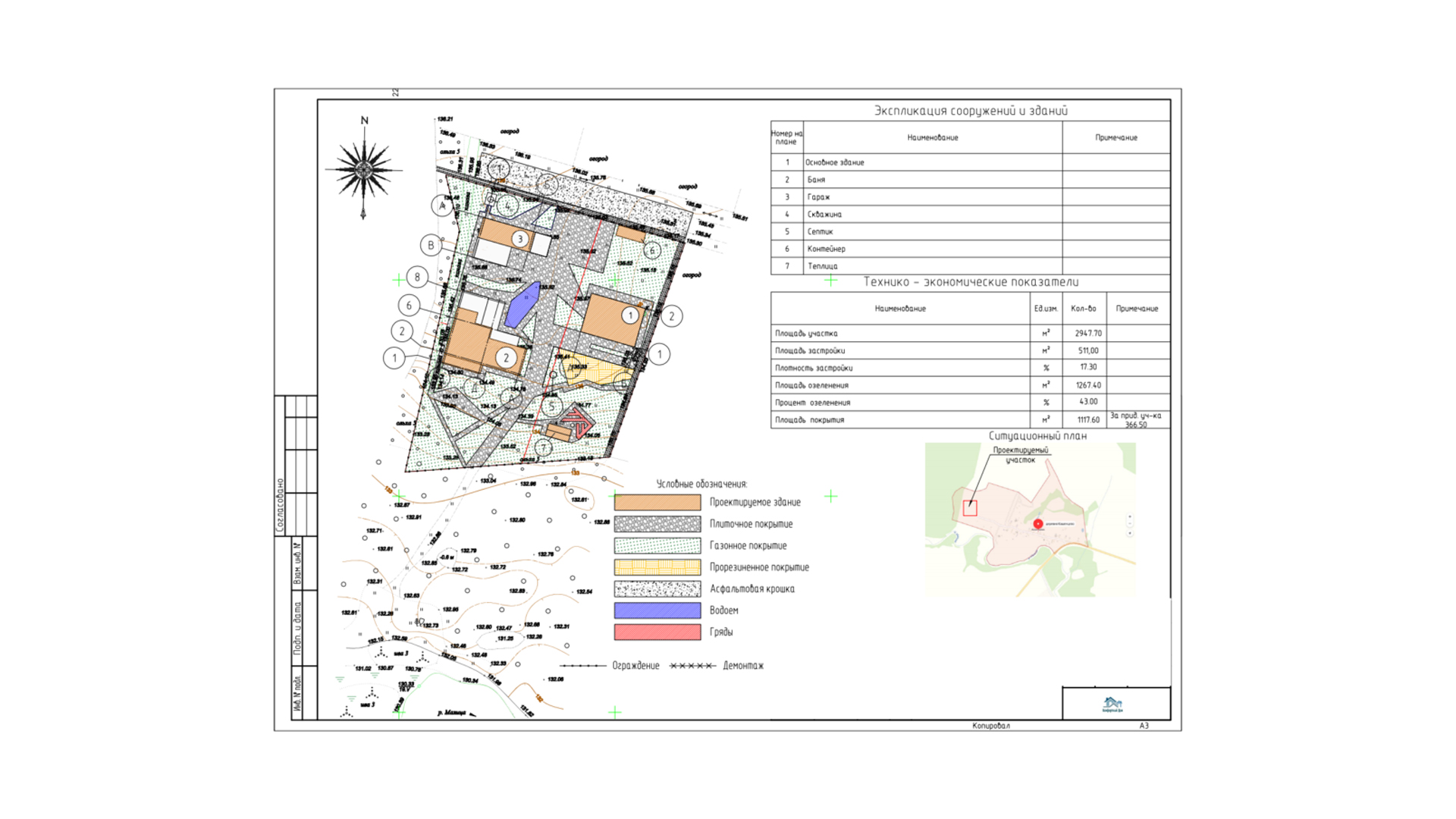Click the 'Площадь участка' value 2947.70
This screenshot has height=819, width=1456.
(1087, 333)
